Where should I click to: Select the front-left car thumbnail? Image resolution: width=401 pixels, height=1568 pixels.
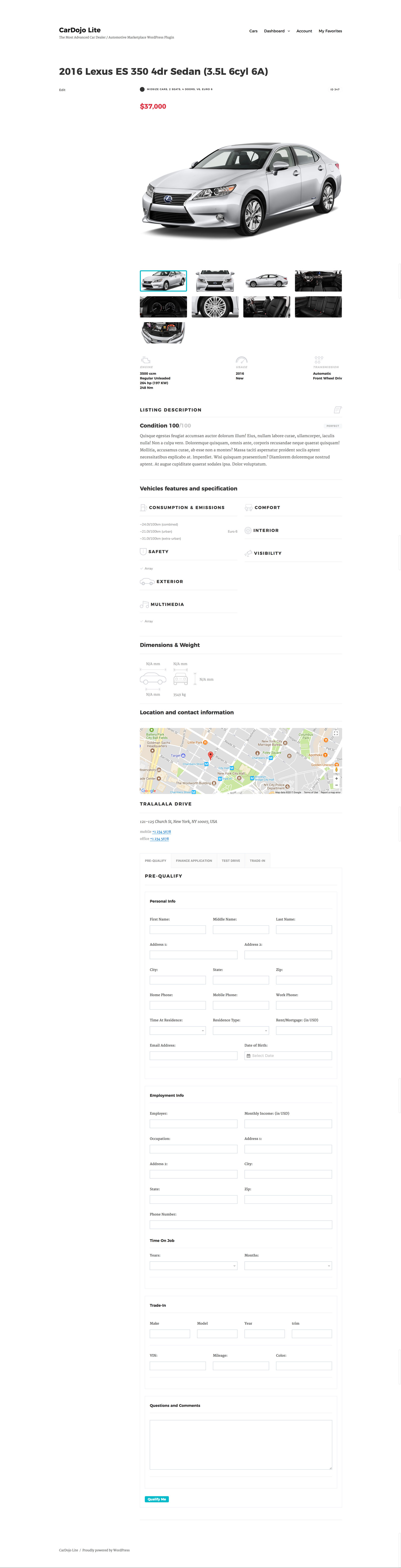(163, 281)
